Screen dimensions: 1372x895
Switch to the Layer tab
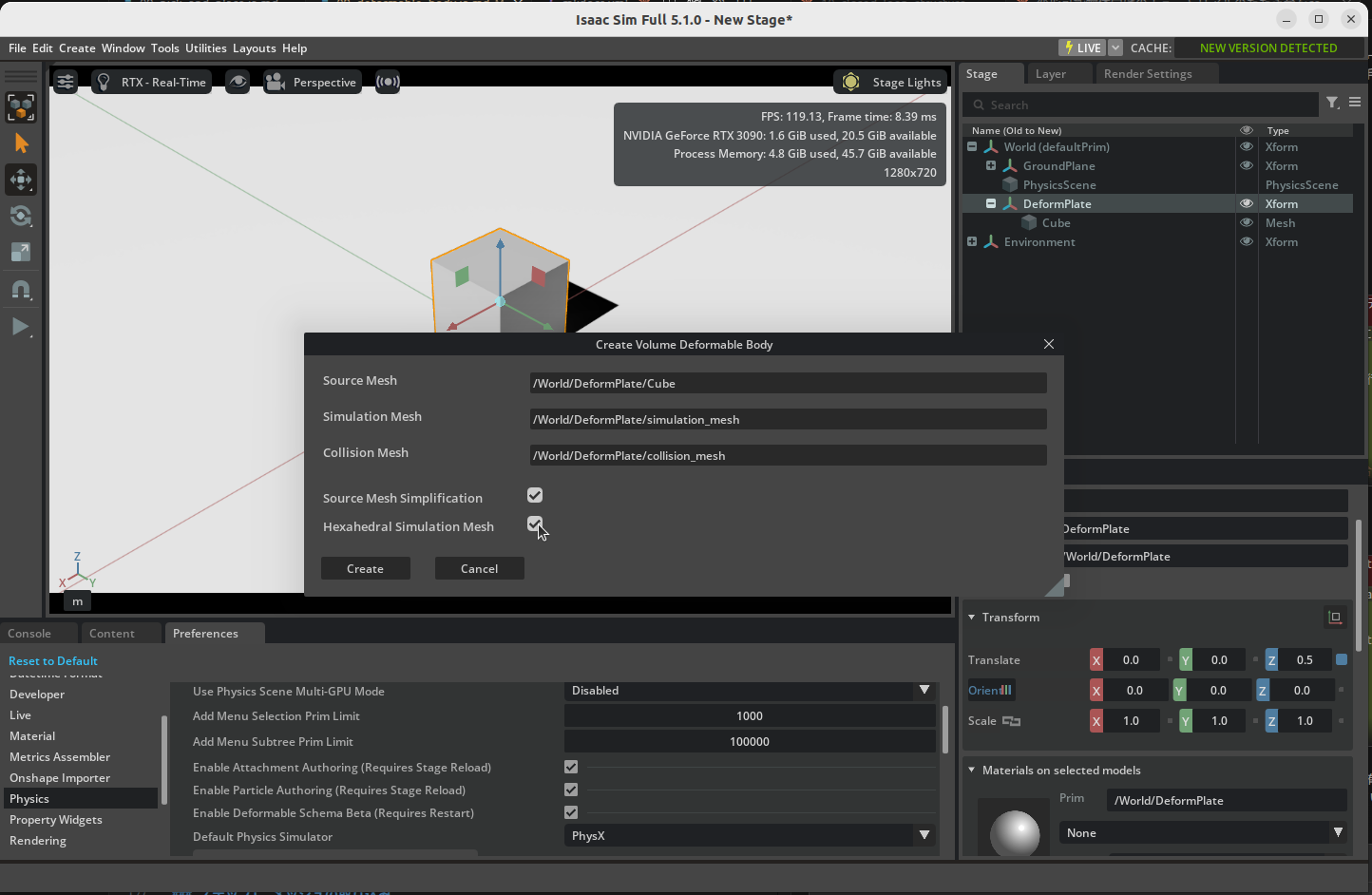1049,73
